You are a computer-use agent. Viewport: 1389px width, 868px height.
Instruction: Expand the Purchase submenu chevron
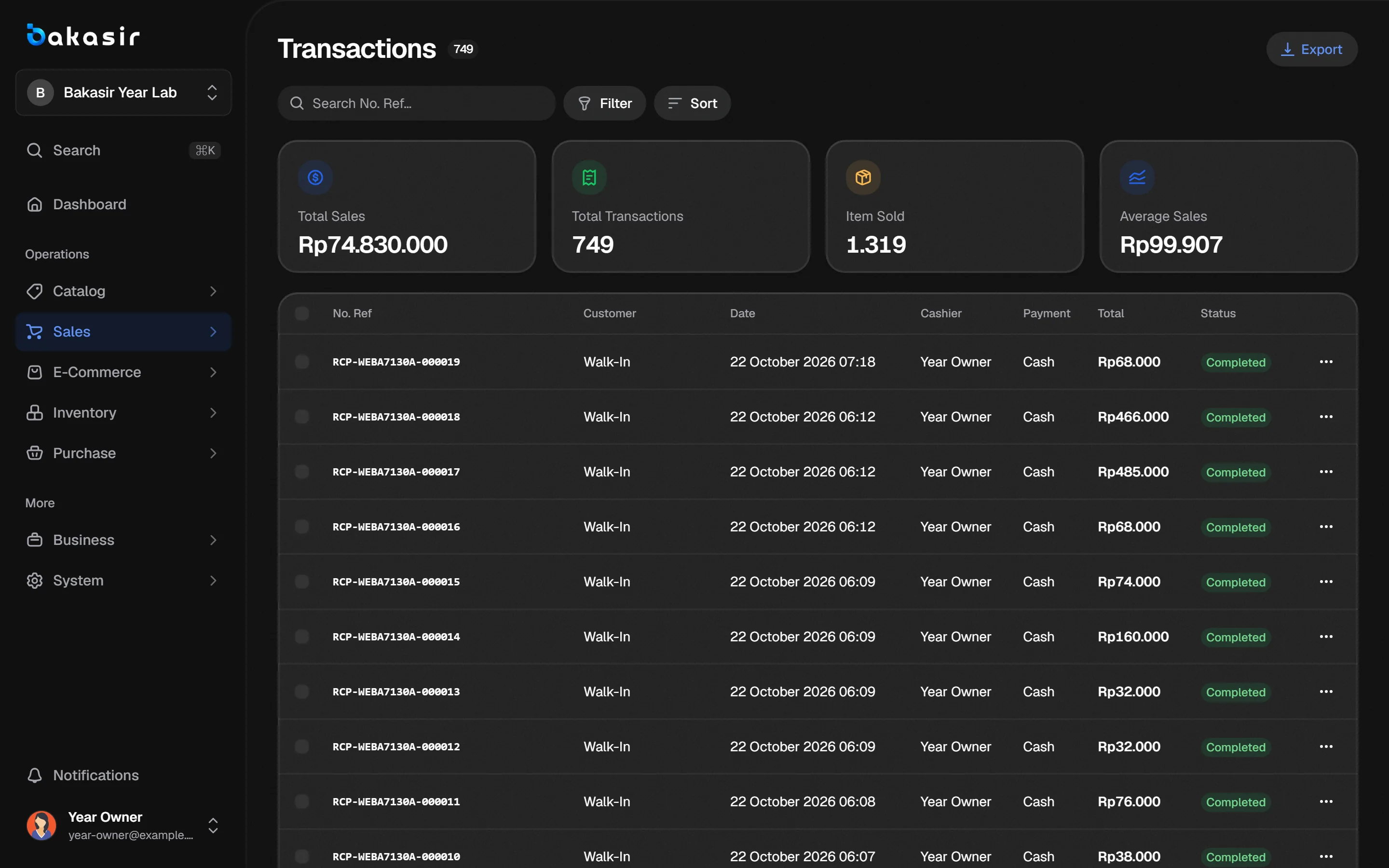tap(213, 453)
